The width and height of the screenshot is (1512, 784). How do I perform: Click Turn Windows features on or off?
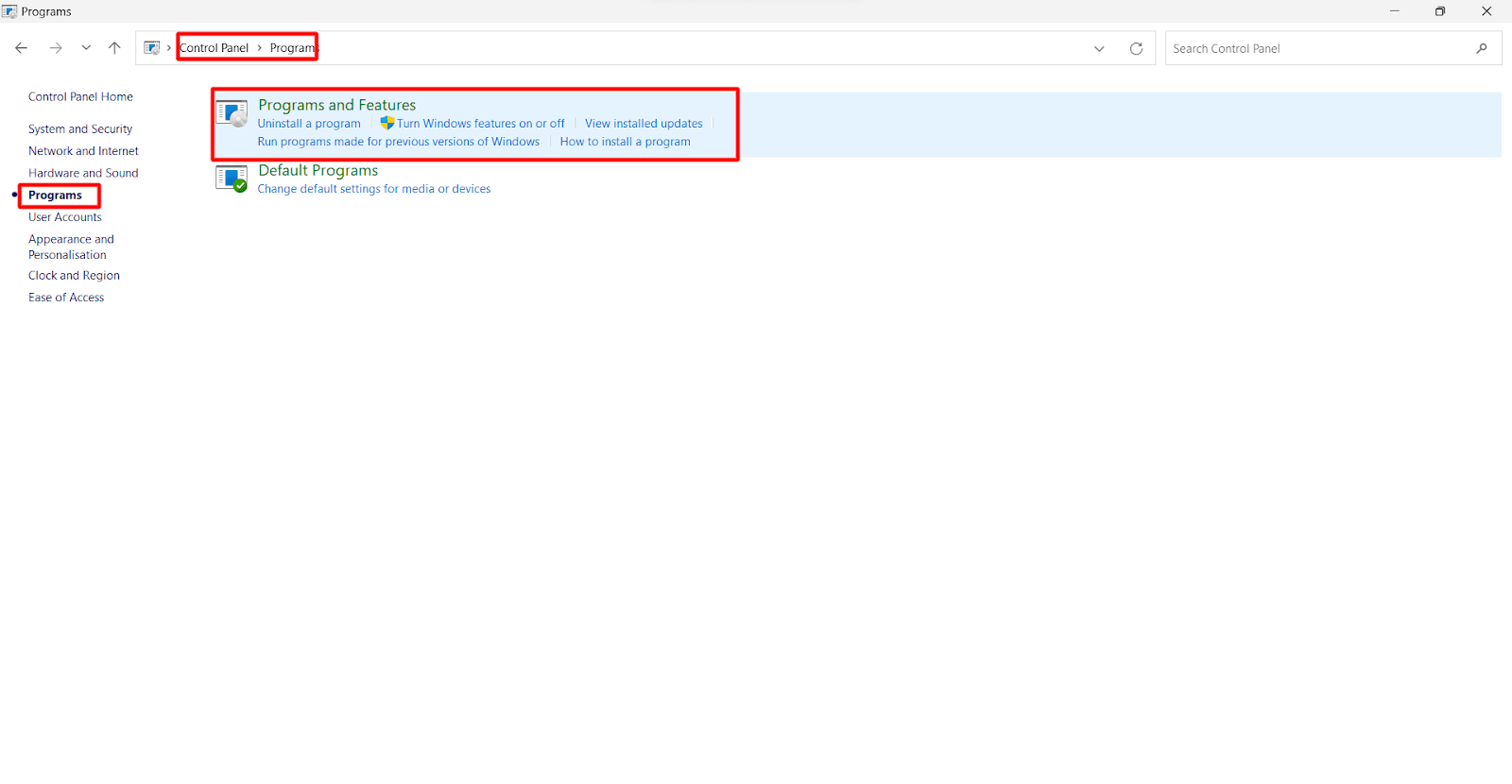pyautogui.click(x=480, y=124)
